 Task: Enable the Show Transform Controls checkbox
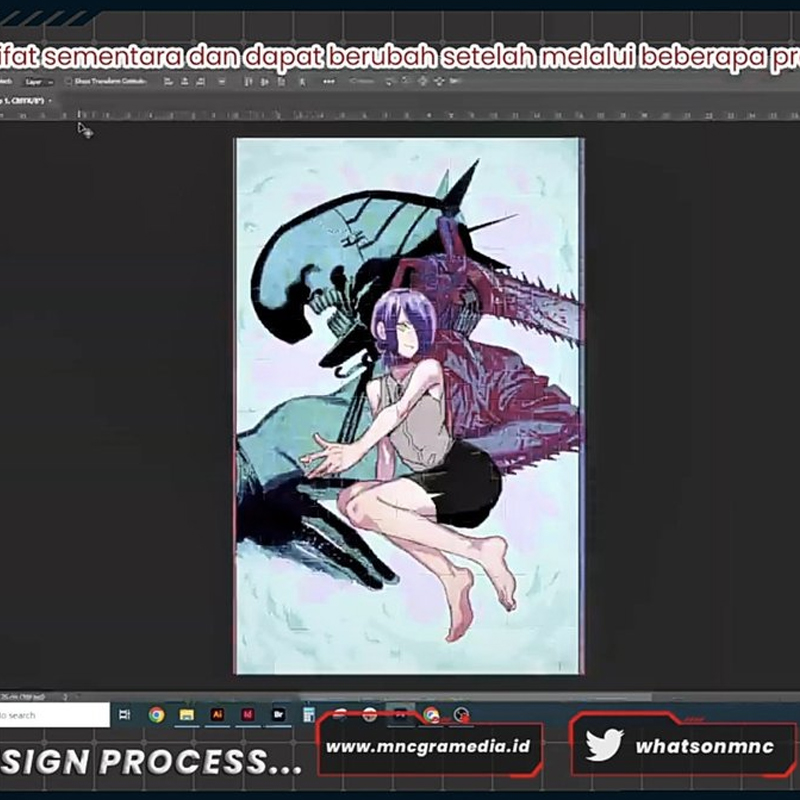click(x=68, y=81)
